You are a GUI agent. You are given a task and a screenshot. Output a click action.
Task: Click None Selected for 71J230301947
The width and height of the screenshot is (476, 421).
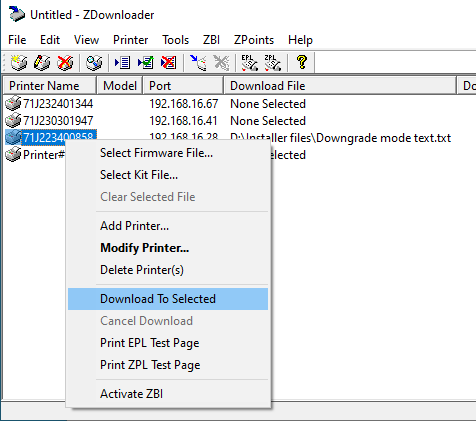click(x=268, y=121)
